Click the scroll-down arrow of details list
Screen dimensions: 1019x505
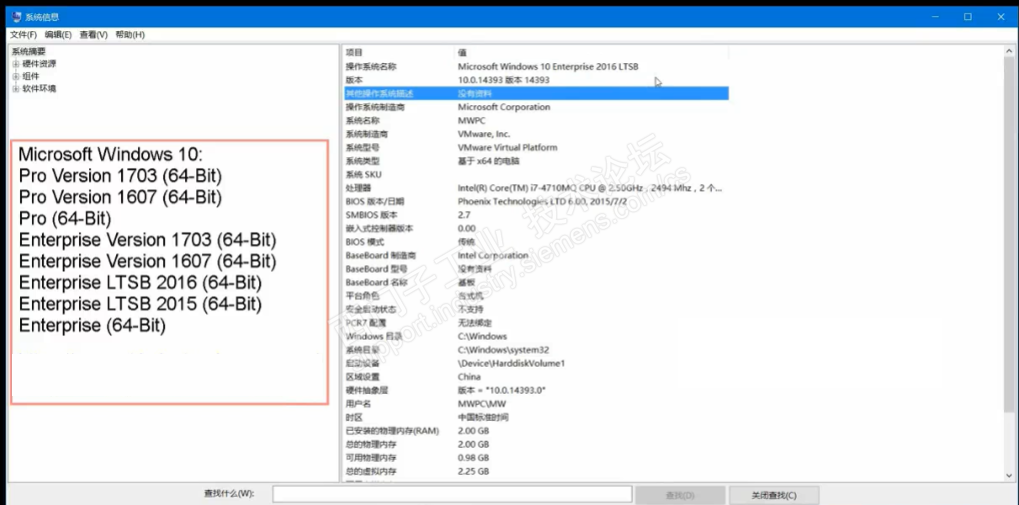(x=1008, y=476)
